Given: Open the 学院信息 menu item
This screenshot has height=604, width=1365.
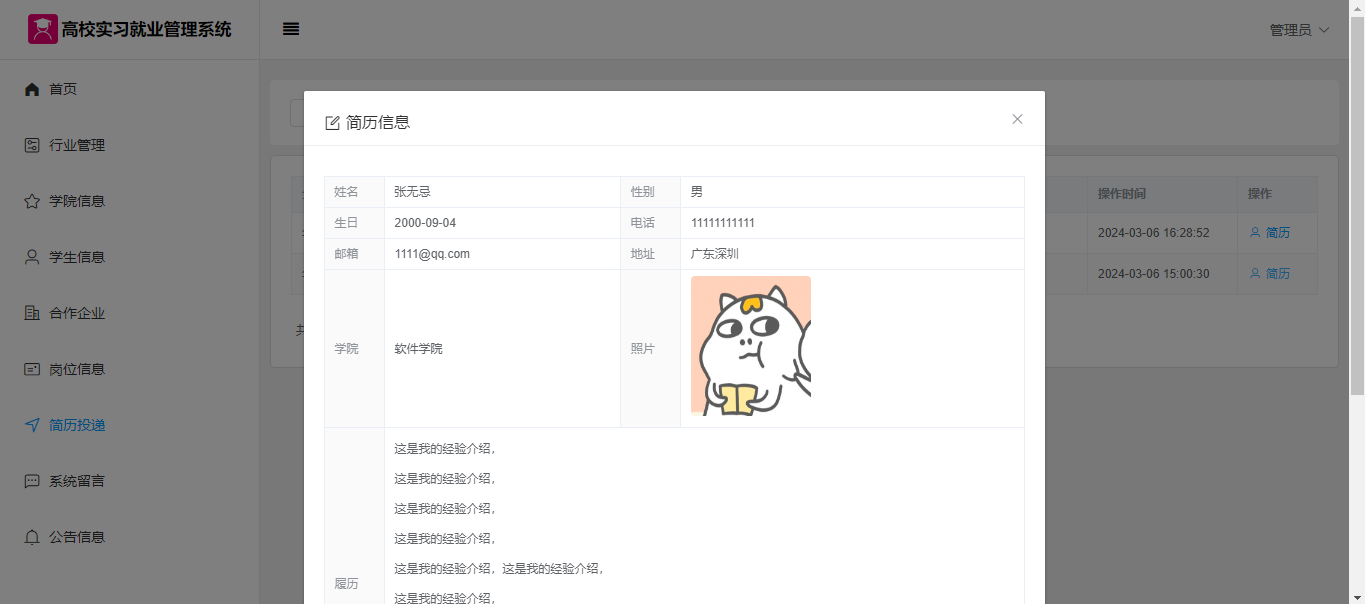Looking at the screenshot, I should (x=130, y=201).
